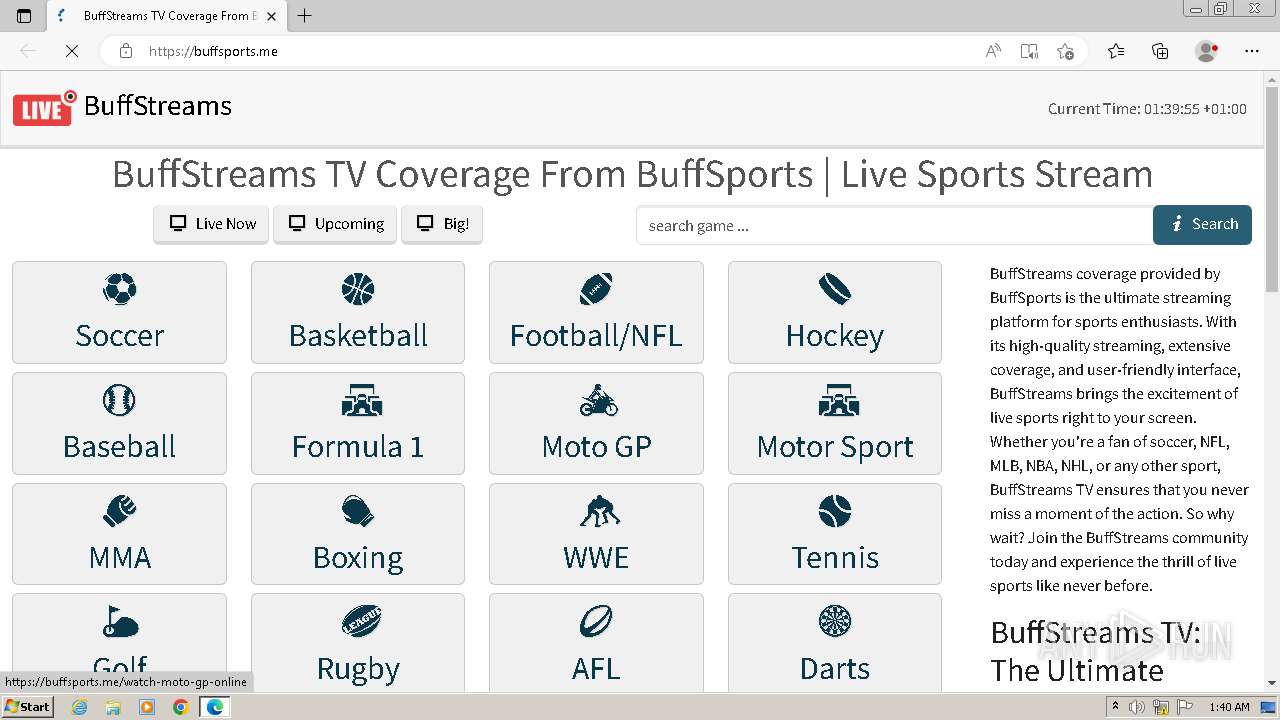Click the Moto GP motorcycle icon
1280x720 pixels.
pos(596,400)
